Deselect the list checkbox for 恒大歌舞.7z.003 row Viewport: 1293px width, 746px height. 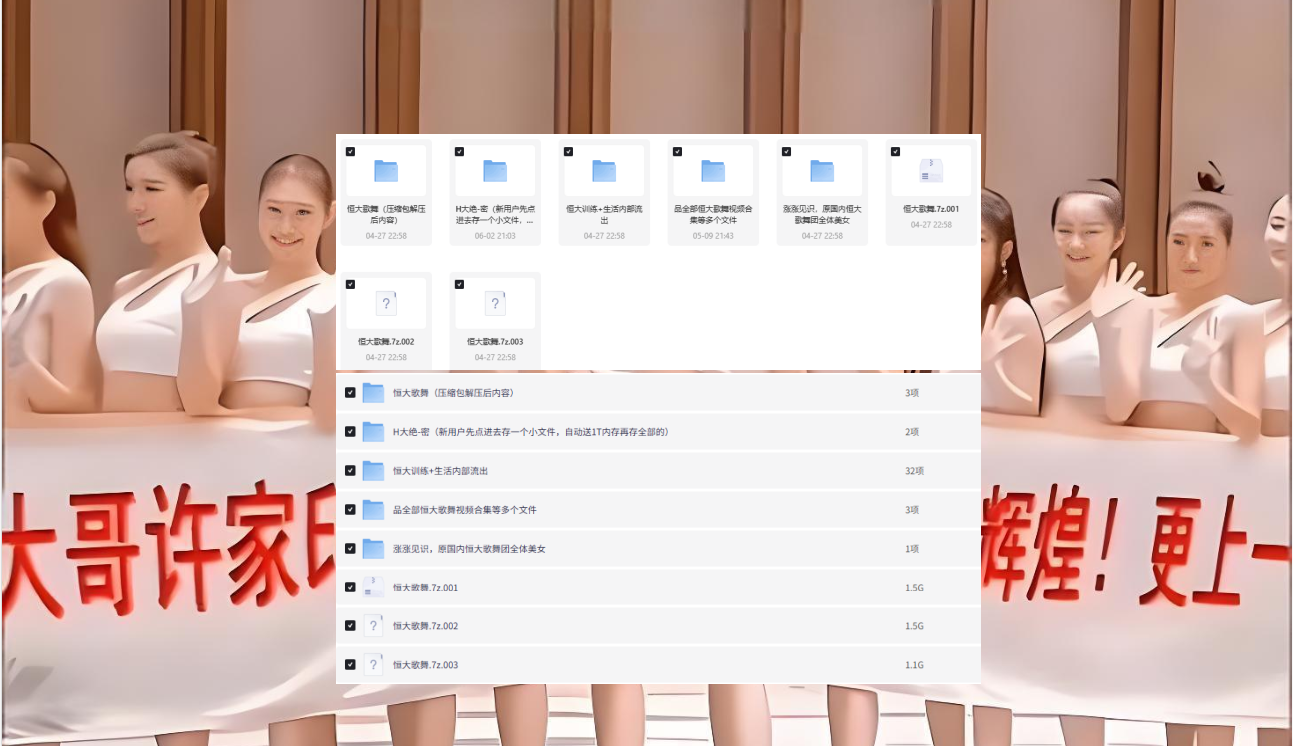point(350,664)
